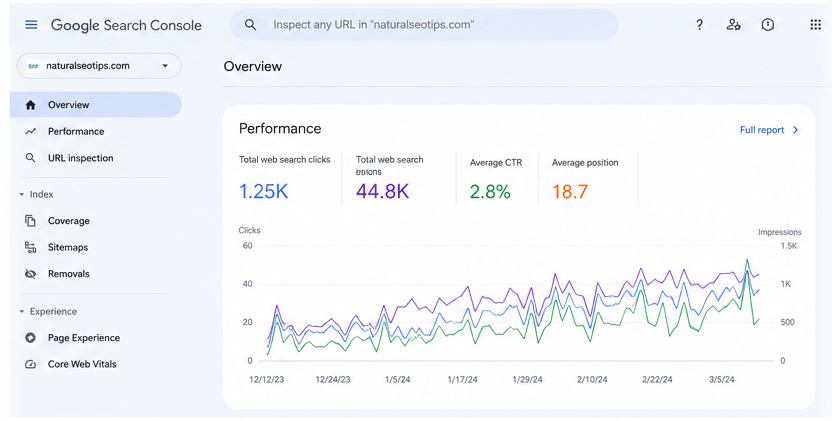Click the Performance trend line icon

(31, 132)
